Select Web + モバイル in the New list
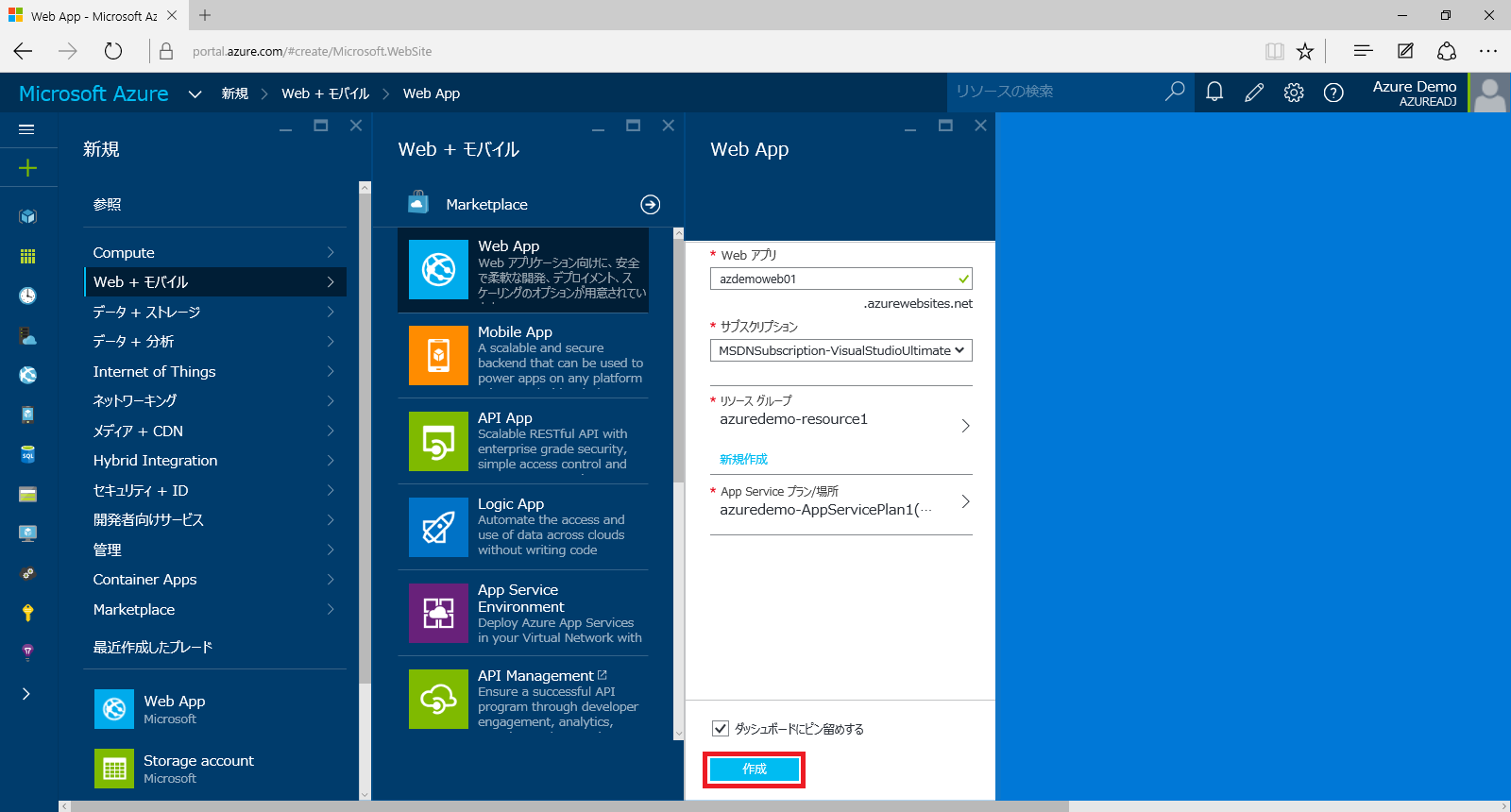Screen dimensions: 1511x812 (x=215, y=281)
